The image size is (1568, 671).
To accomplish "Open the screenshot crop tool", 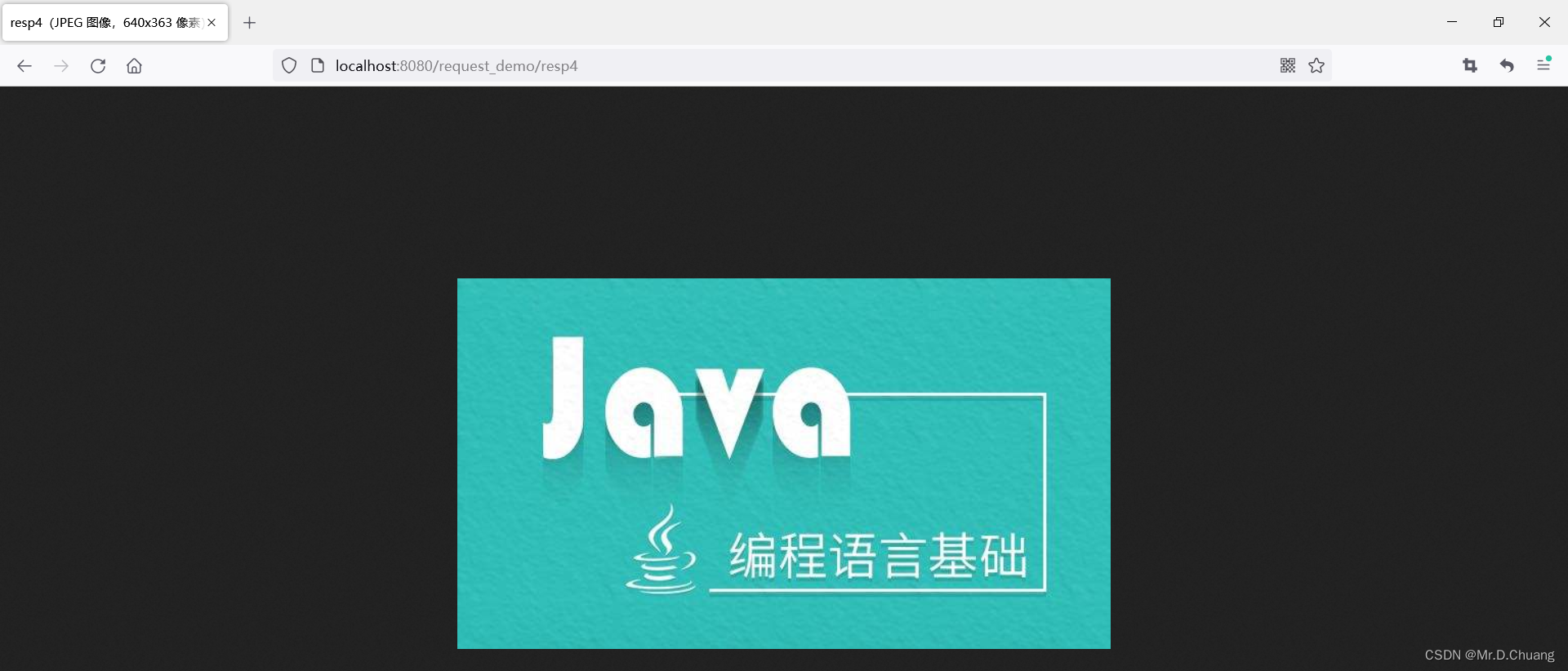I will pyautogui.click(x=1470, y=65).
